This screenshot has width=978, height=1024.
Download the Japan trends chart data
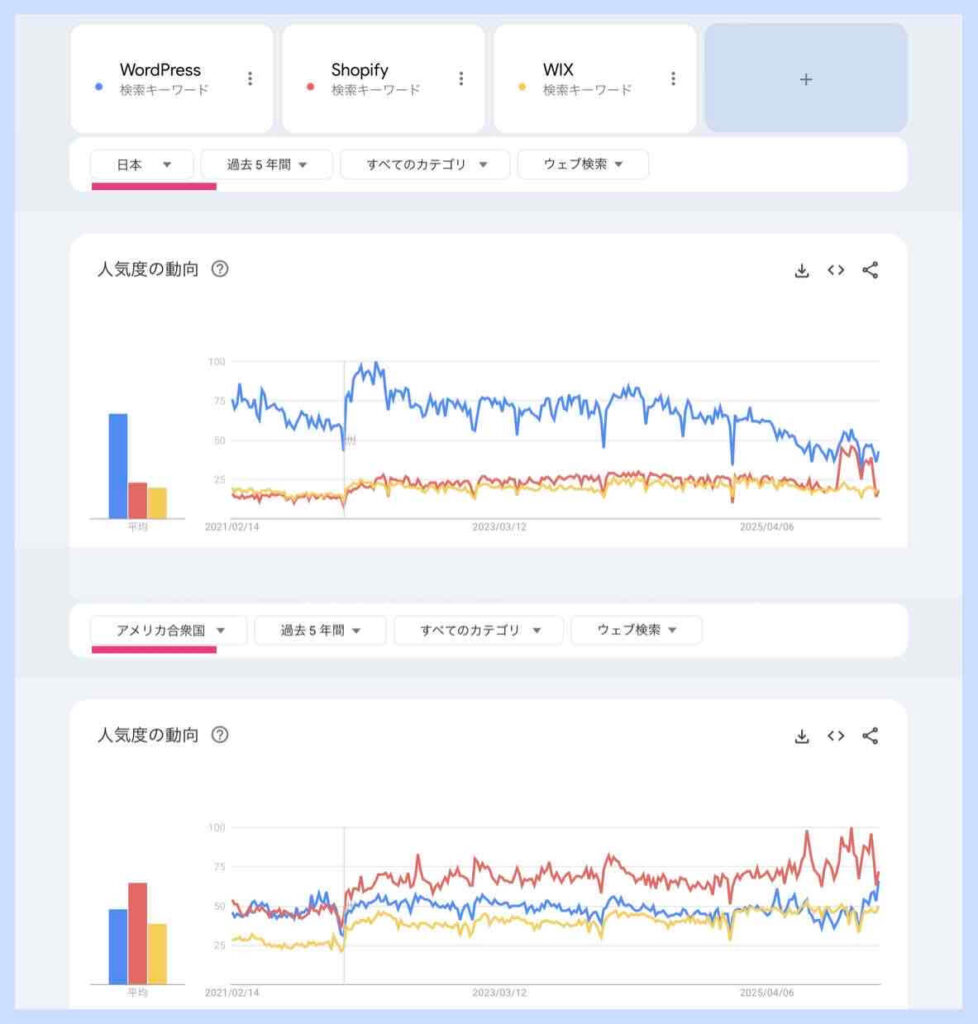click(x=803, y=270)
